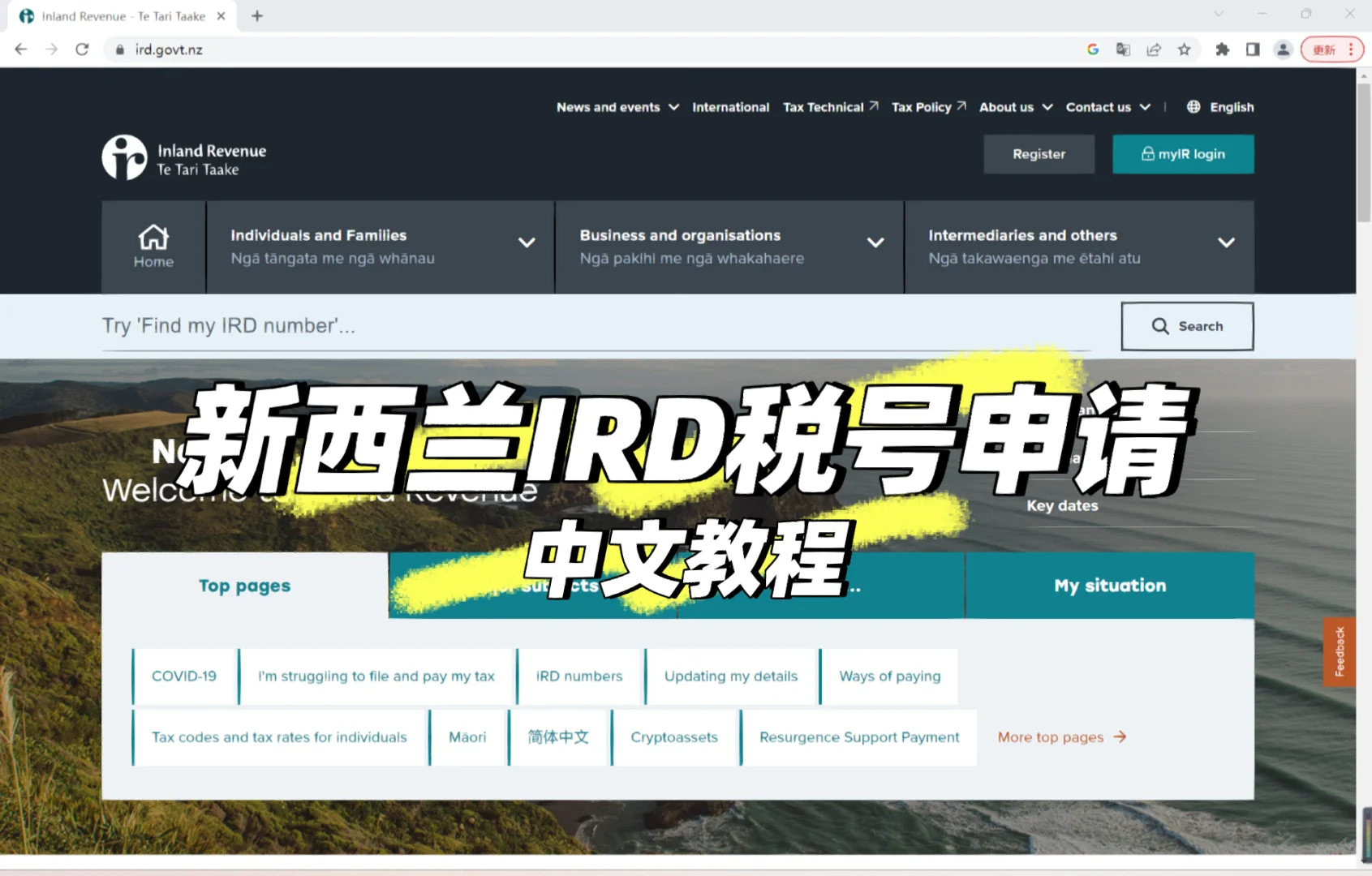
Task: Click the myIR login button
Action: (x=1182, y=154)
